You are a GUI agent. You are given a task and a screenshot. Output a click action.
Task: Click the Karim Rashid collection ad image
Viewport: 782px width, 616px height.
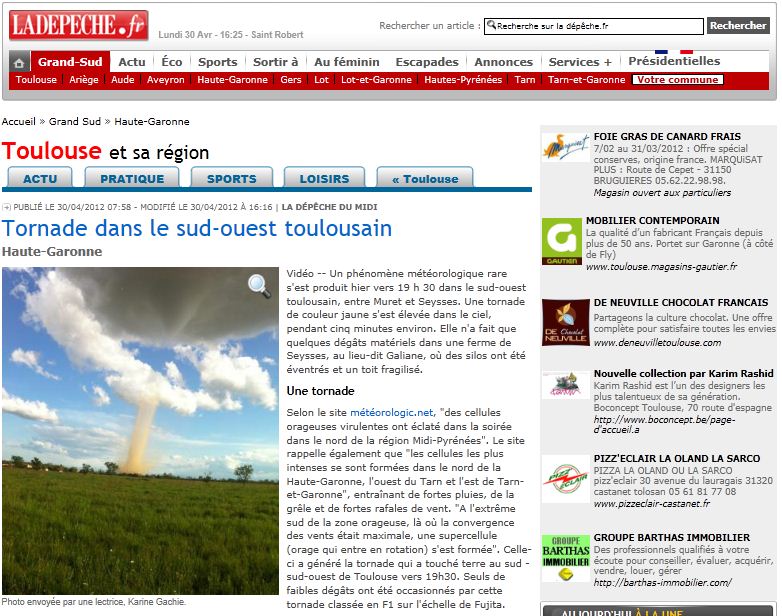click(x=565, y=385)
